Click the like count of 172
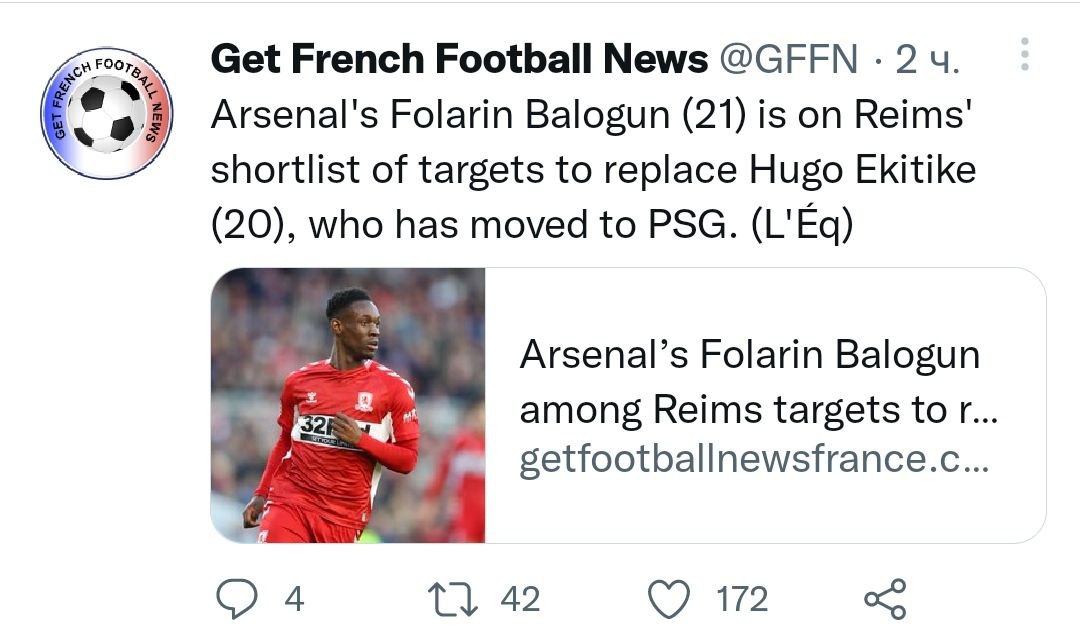 [742, 599]
